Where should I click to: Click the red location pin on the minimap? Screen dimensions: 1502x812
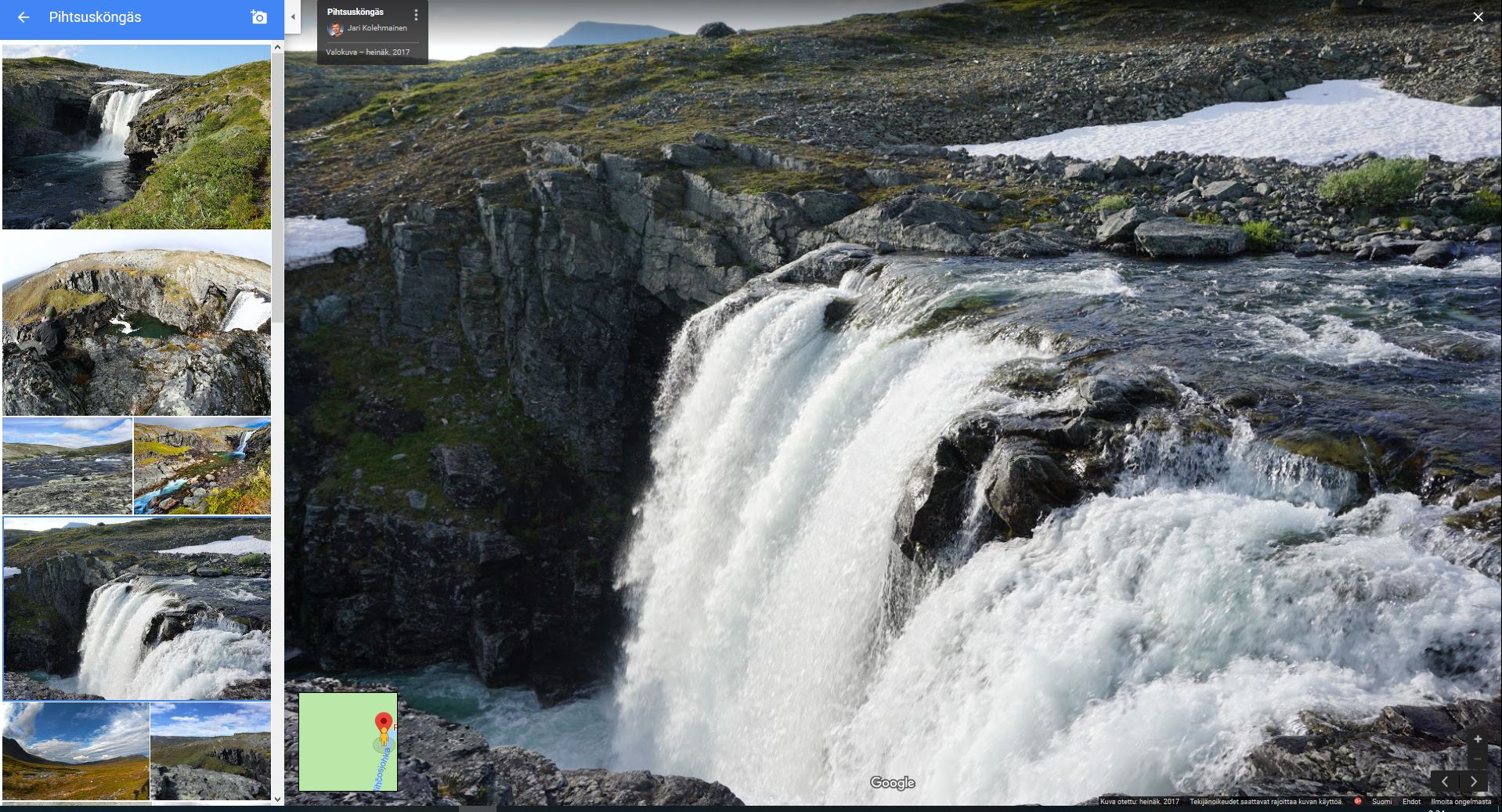[383, 722]
